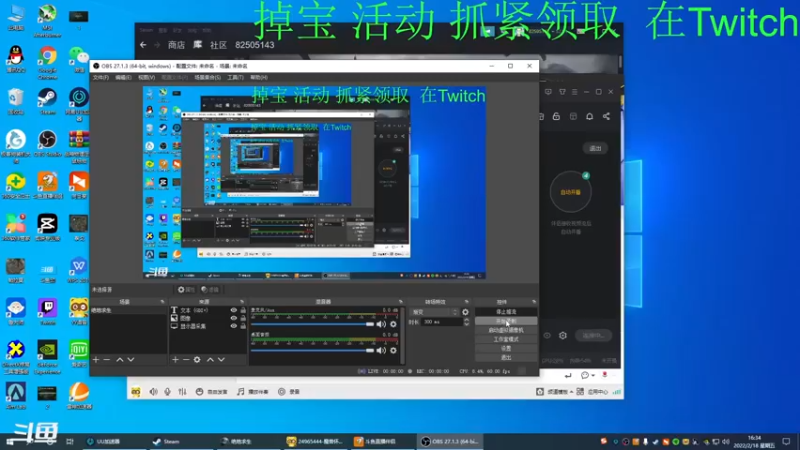Toggle visibility of the 显示器采集 source
Viewport: 800px width, 450px height.
coord(234,326)
